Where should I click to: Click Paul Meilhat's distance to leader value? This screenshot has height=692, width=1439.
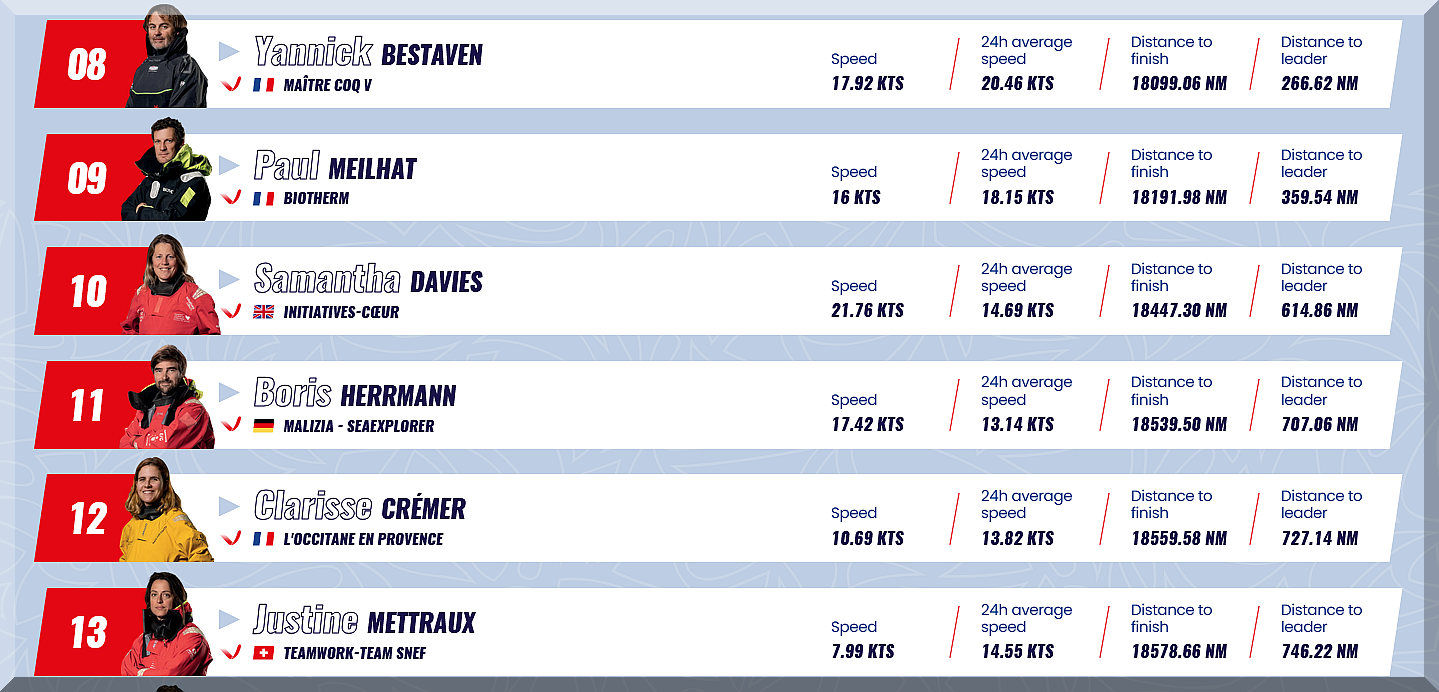coord(1319,198)
